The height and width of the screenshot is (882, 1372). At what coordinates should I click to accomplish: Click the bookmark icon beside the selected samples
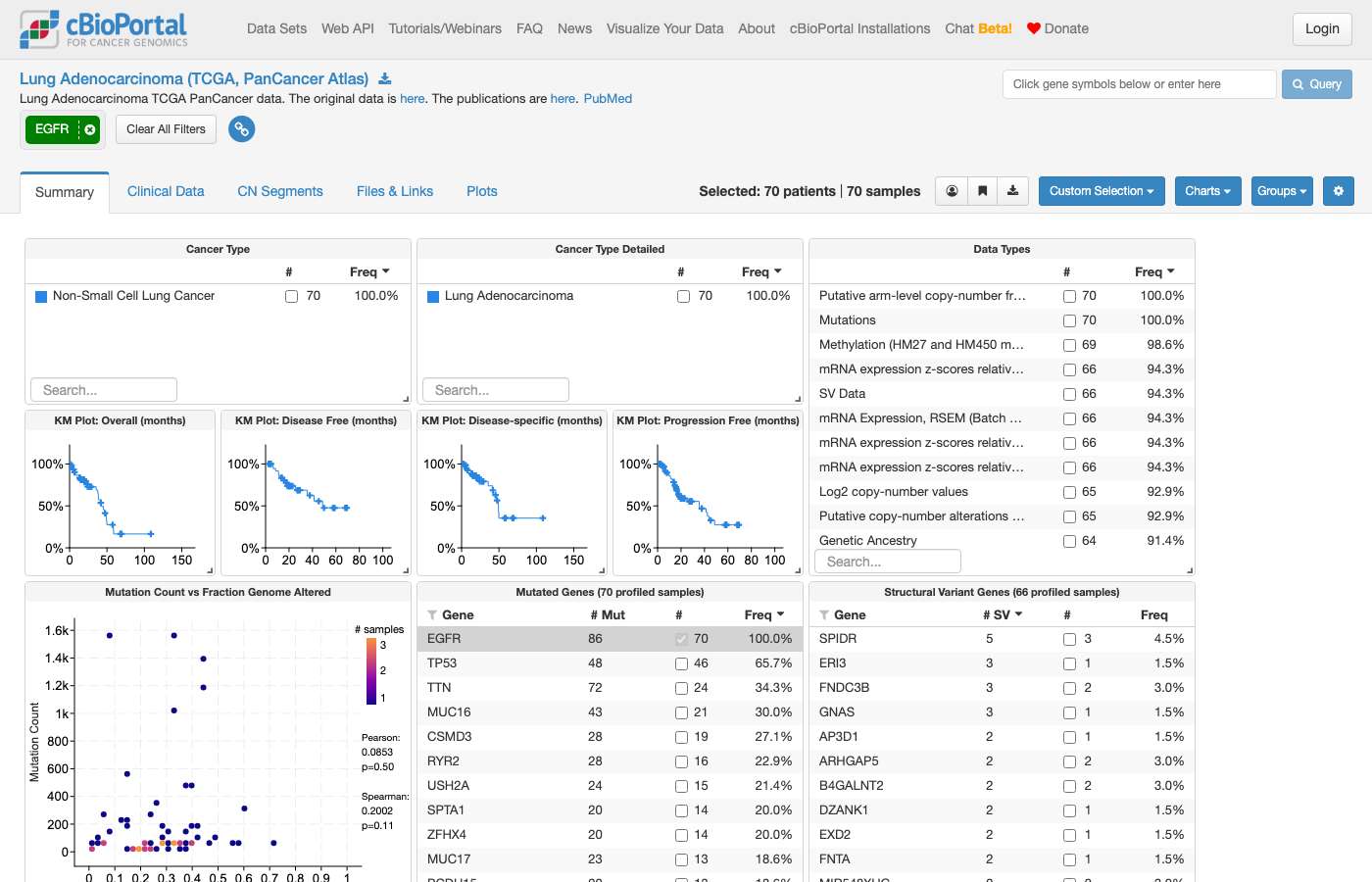point(982,191)
